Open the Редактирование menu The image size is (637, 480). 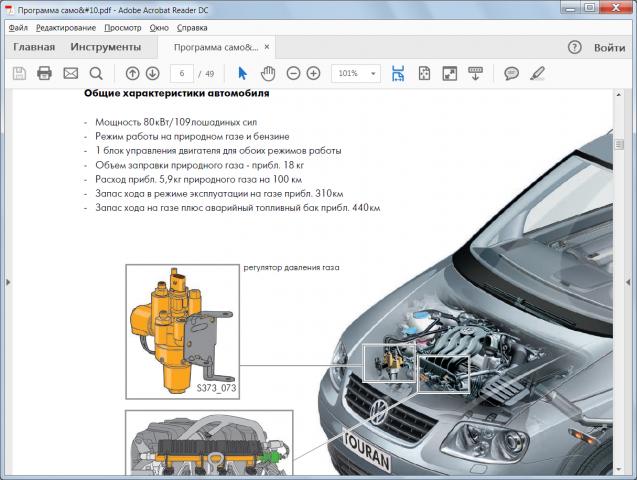click(66, 28)
